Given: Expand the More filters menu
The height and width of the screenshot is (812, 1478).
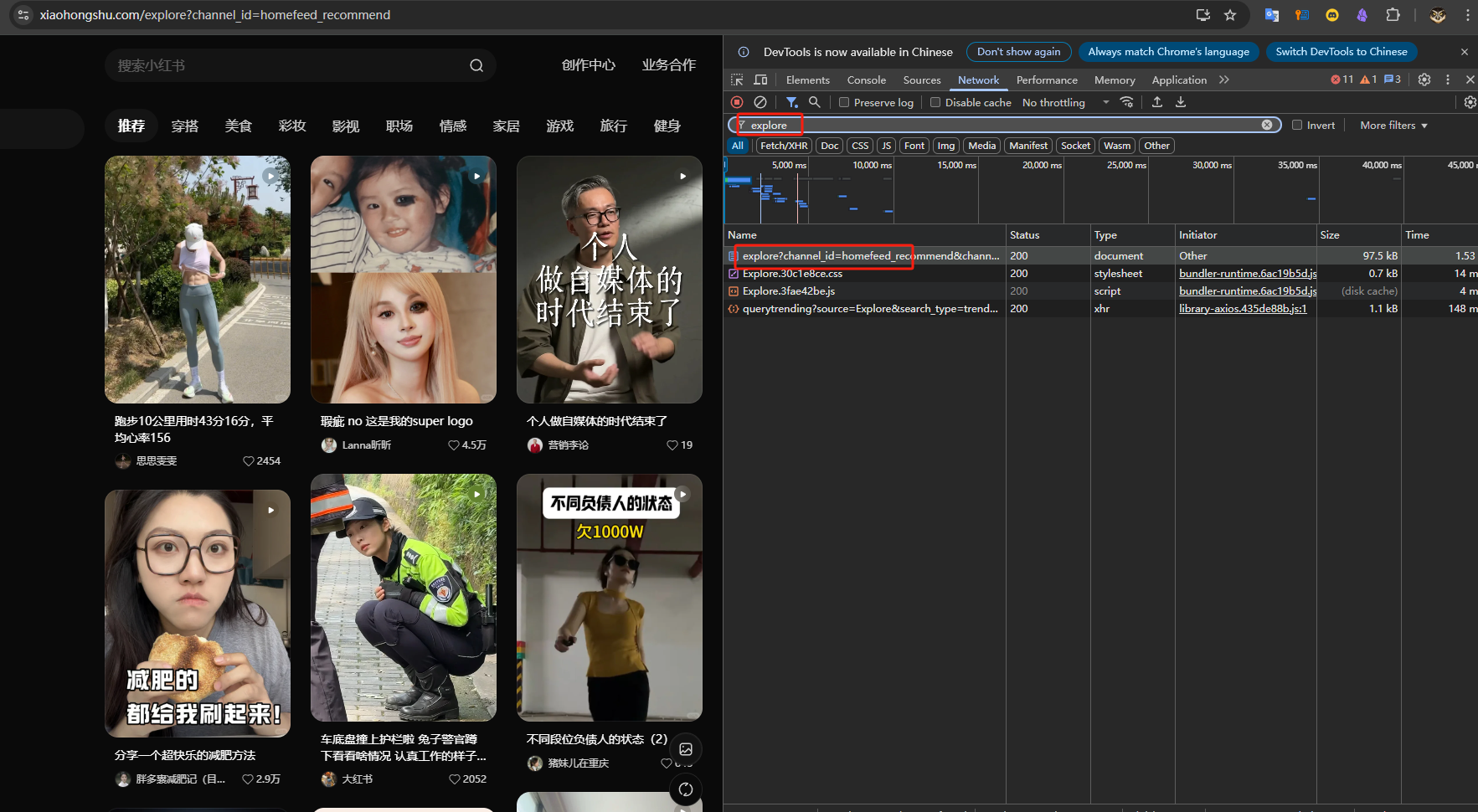Looking at the screenshot, I should (x=1393, y=125).
